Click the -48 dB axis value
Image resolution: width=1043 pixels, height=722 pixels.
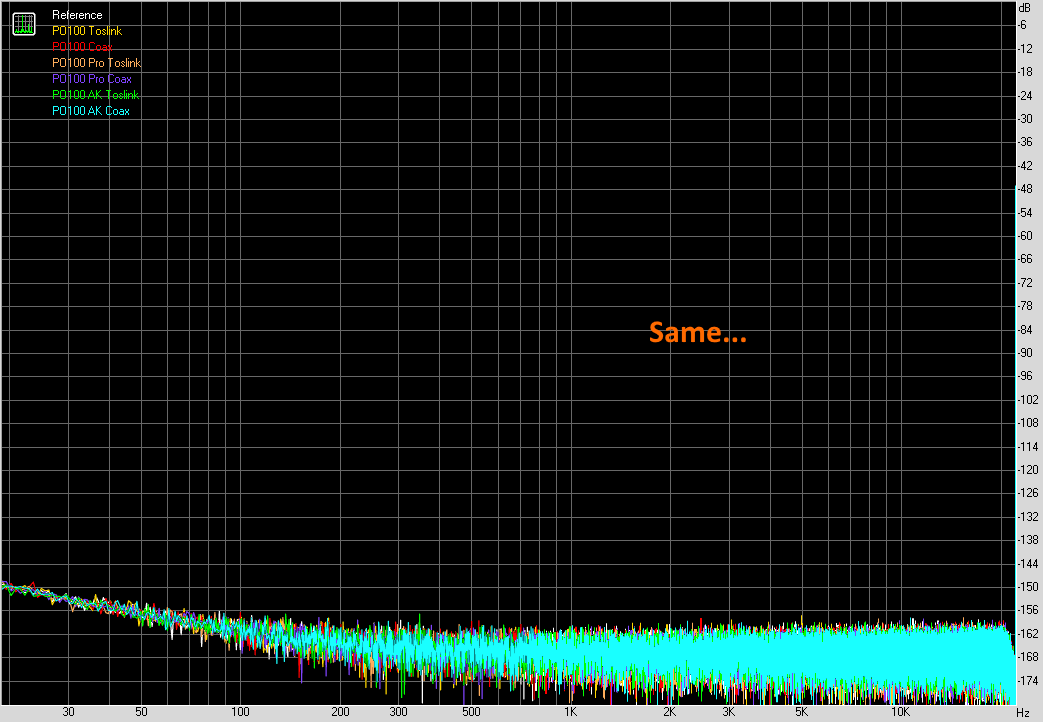[x=1025, y=189]
